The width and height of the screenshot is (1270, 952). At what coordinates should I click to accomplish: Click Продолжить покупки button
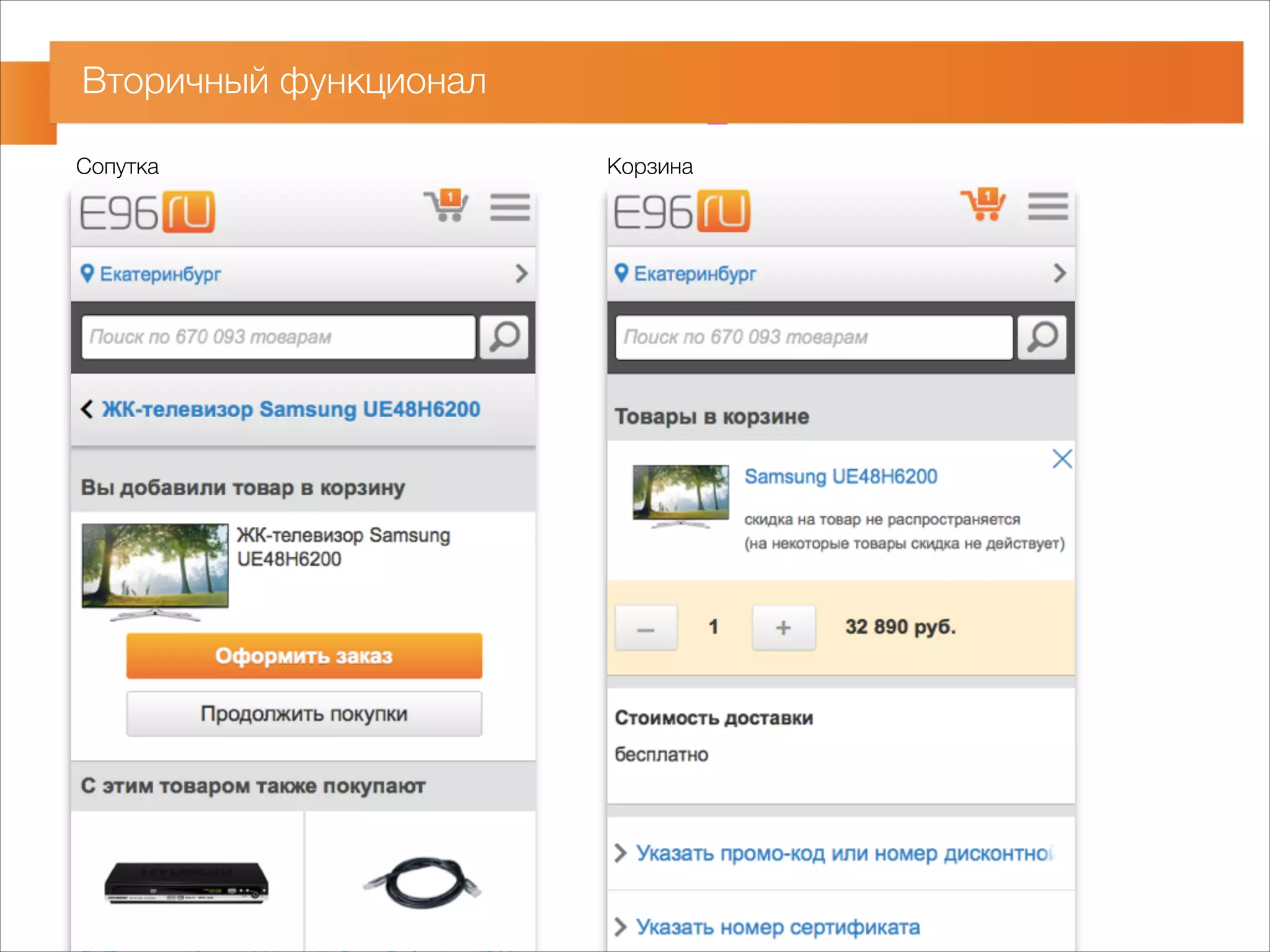pyautogui.click(x=304, y=714)
